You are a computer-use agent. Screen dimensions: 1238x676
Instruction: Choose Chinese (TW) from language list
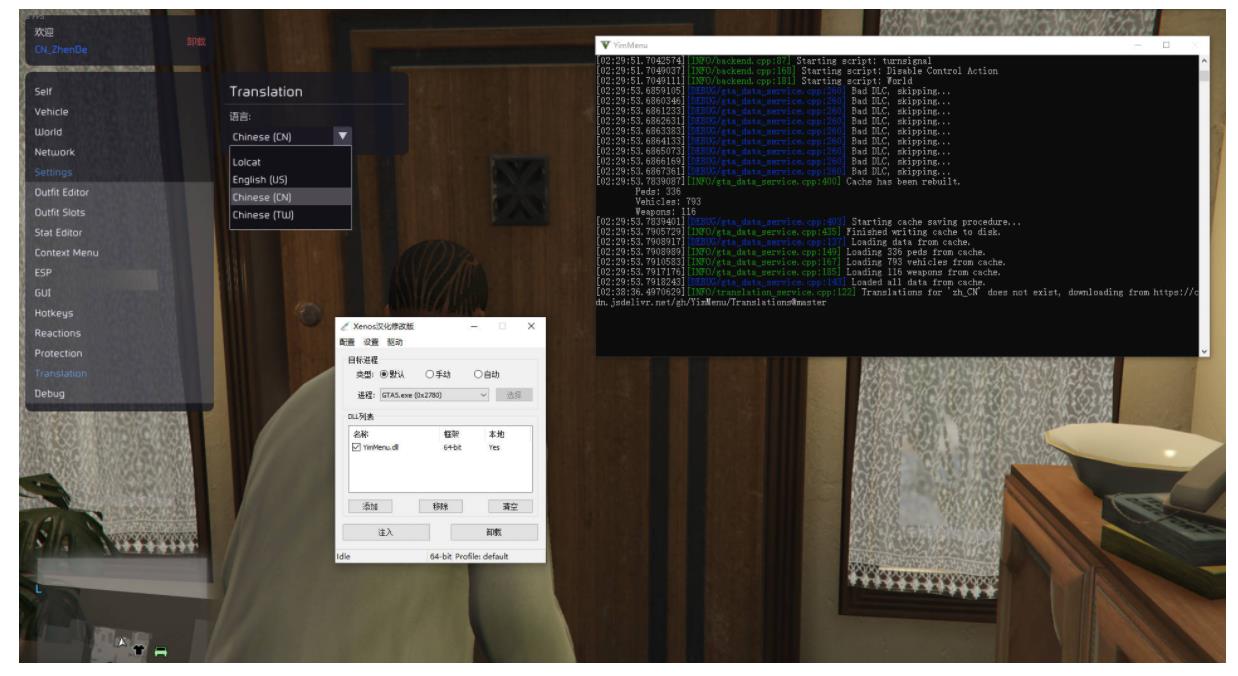[263, 215]
